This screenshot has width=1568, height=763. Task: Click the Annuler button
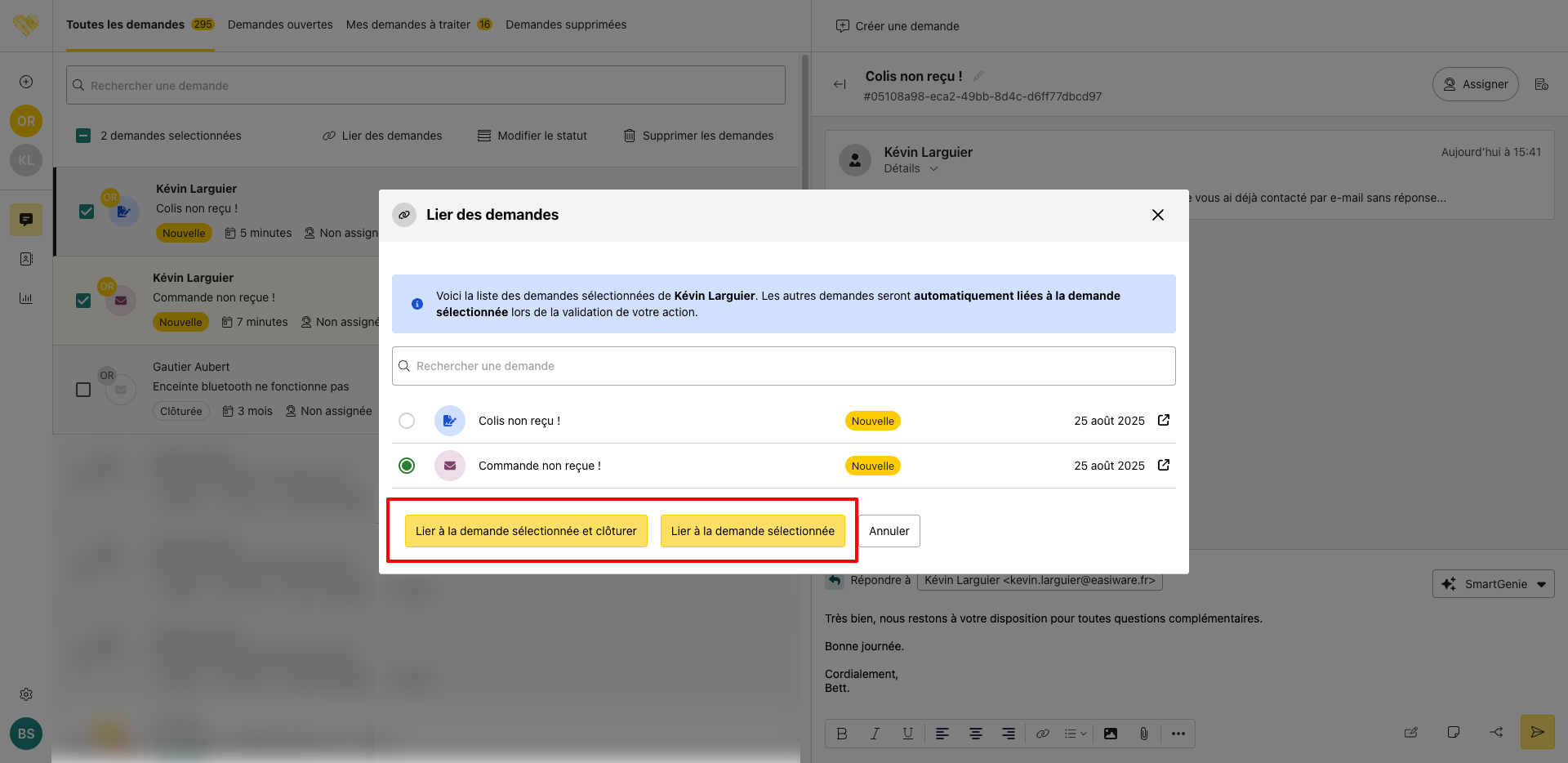pos(889,531)
